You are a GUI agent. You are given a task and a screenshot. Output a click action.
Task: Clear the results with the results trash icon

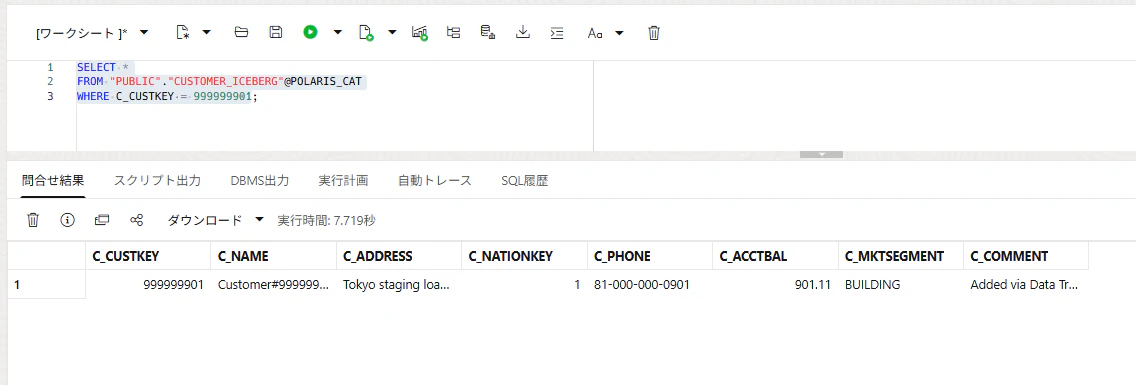pyautogui.click(x=33, y=220)
